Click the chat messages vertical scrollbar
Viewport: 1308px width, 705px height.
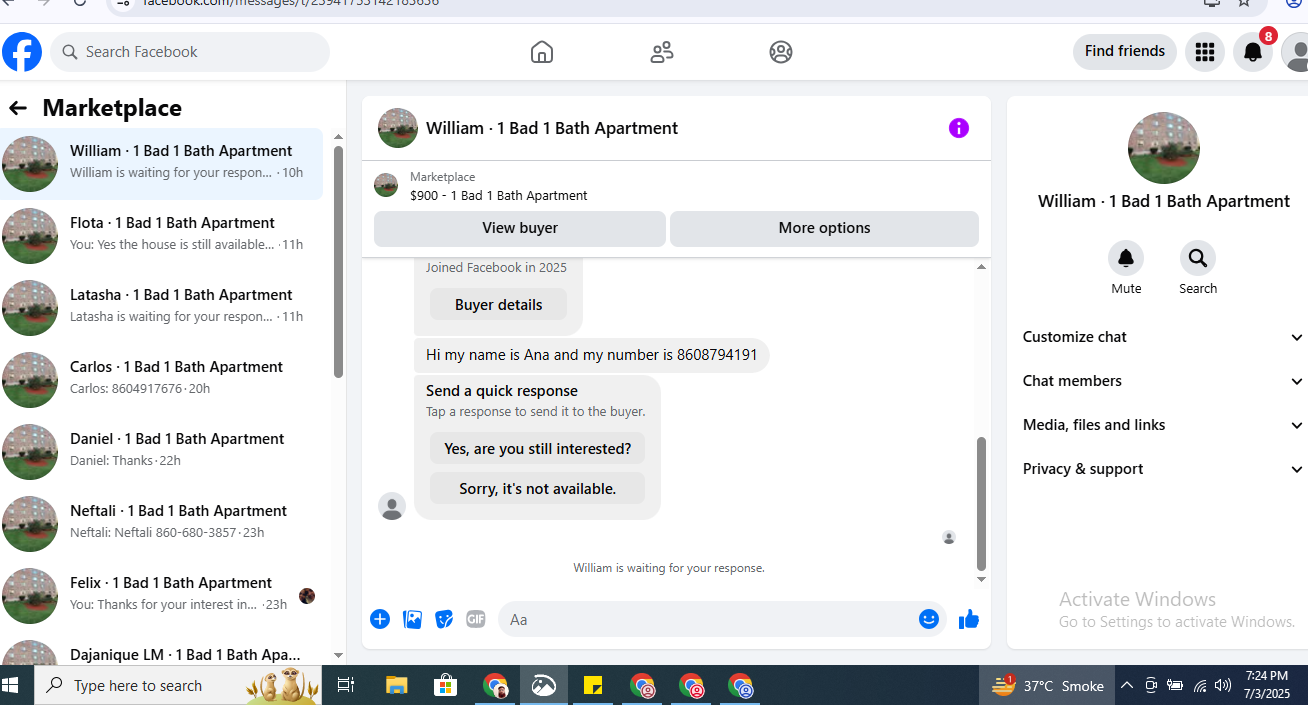[x=981, y=503]
